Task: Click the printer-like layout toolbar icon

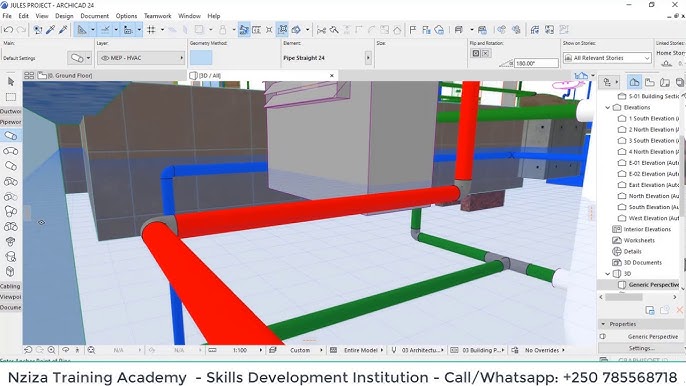Action: pyautogui.click(x=458, y=30)
